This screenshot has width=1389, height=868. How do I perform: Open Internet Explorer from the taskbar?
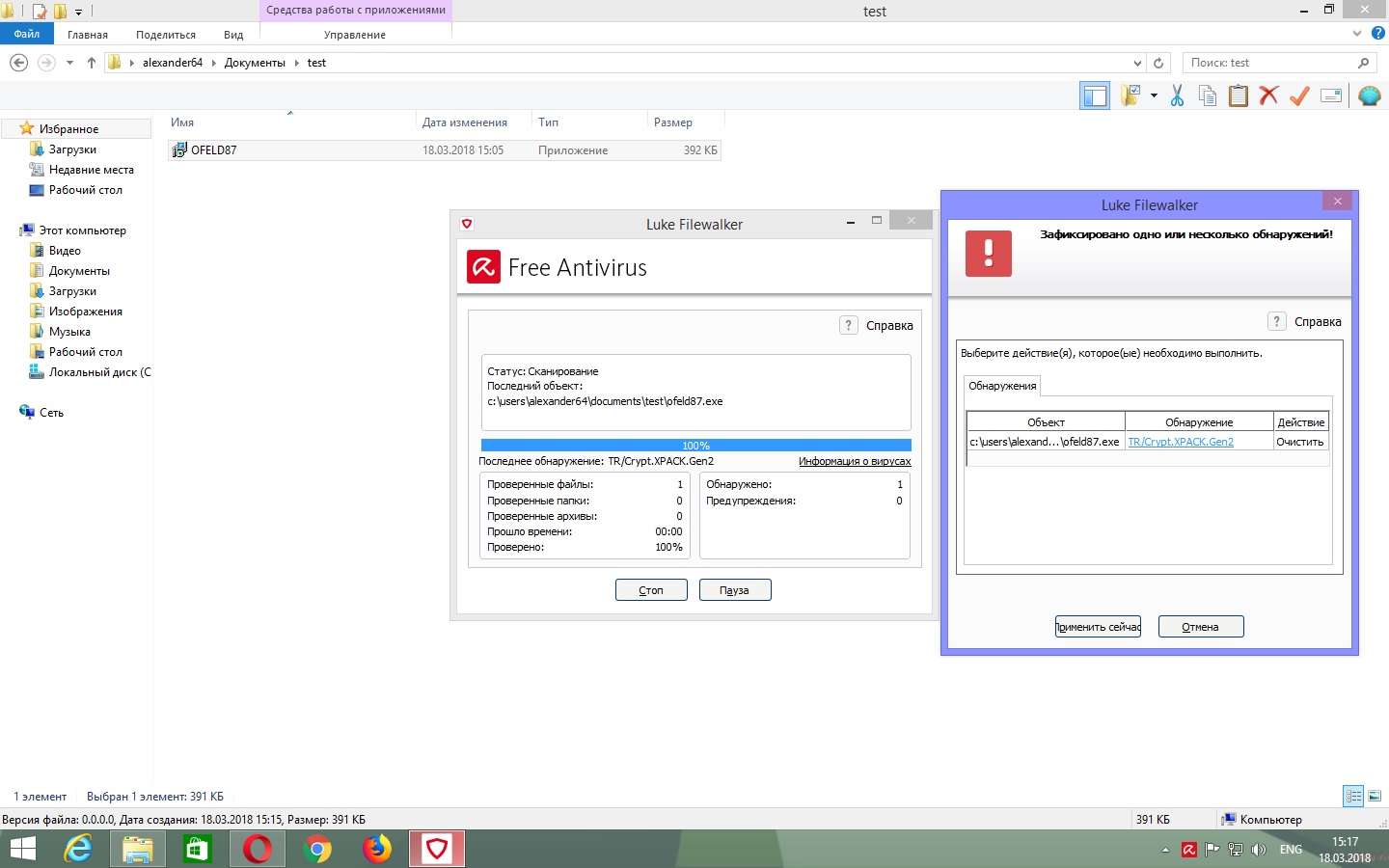pyautogui.click(x=78, y=849)
